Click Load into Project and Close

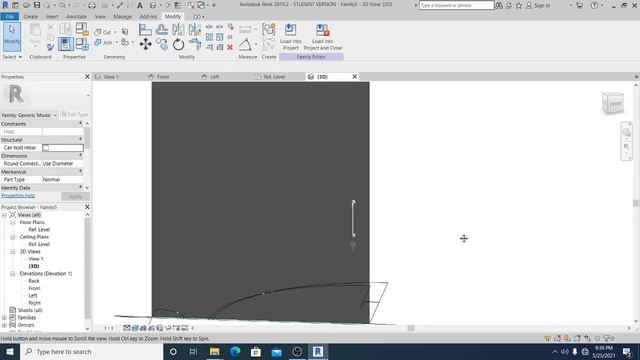coord(322,37)
